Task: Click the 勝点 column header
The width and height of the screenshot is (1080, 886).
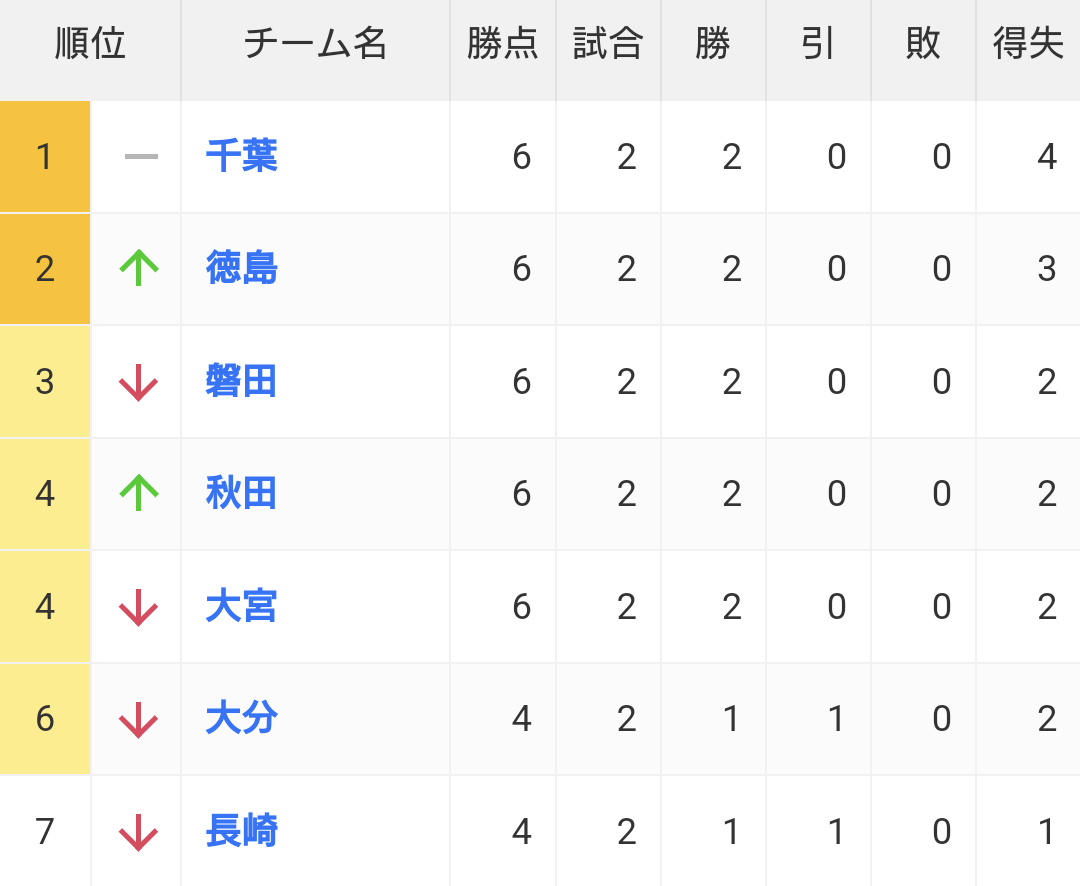Action: point(503,44)
